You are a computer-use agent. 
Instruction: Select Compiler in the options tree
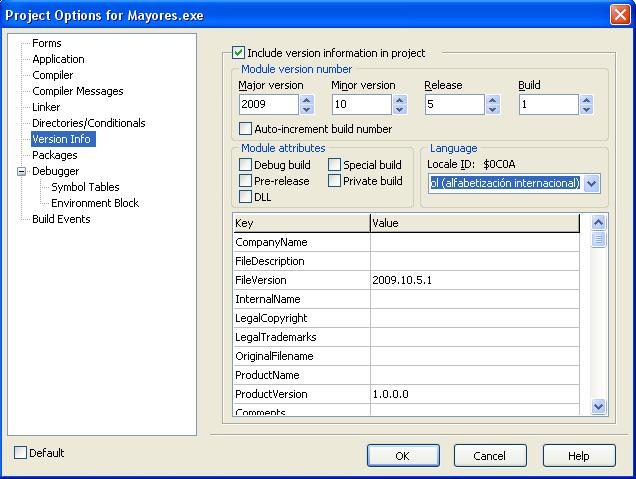pyautogui.click(x=52, y=75)
